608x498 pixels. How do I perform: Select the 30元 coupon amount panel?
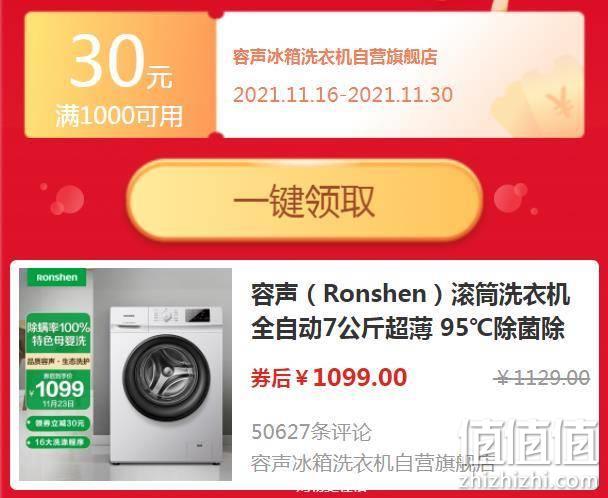point(120,74)
